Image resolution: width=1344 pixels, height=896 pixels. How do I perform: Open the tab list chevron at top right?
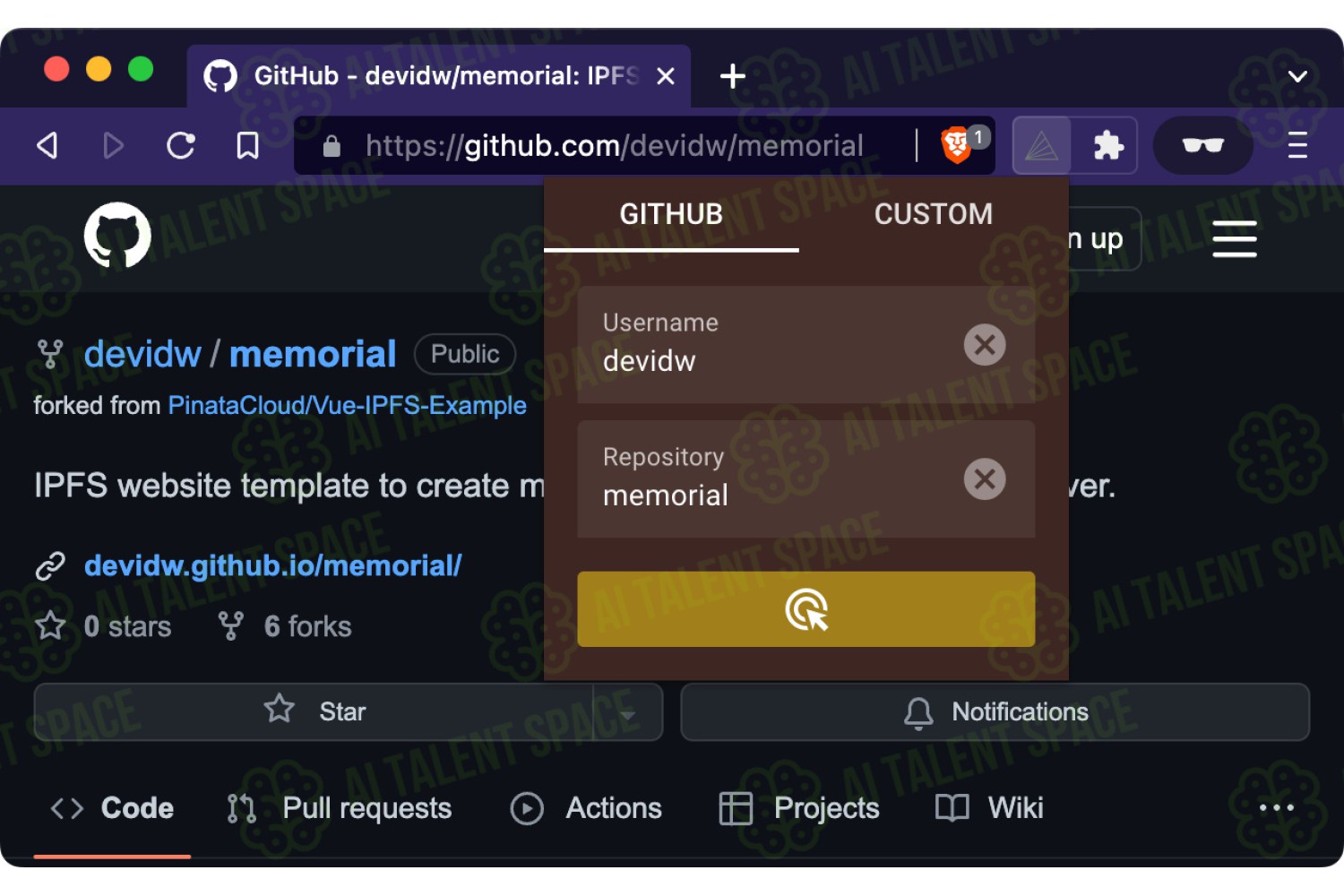tap(1297, 76)
